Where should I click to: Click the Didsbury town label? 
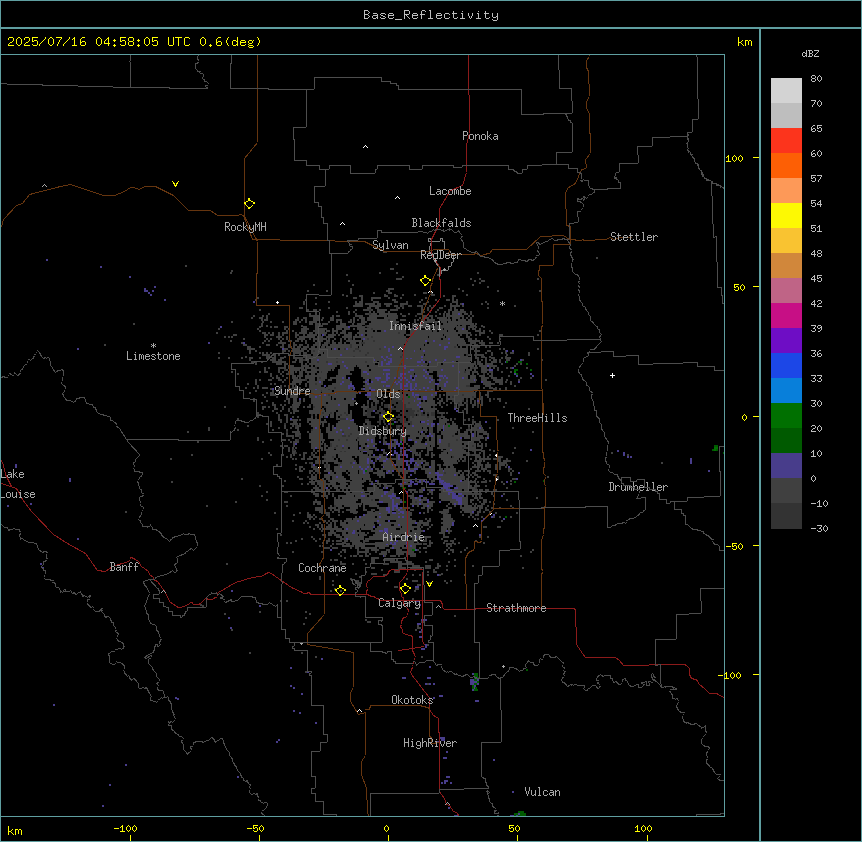coord(383,431)
